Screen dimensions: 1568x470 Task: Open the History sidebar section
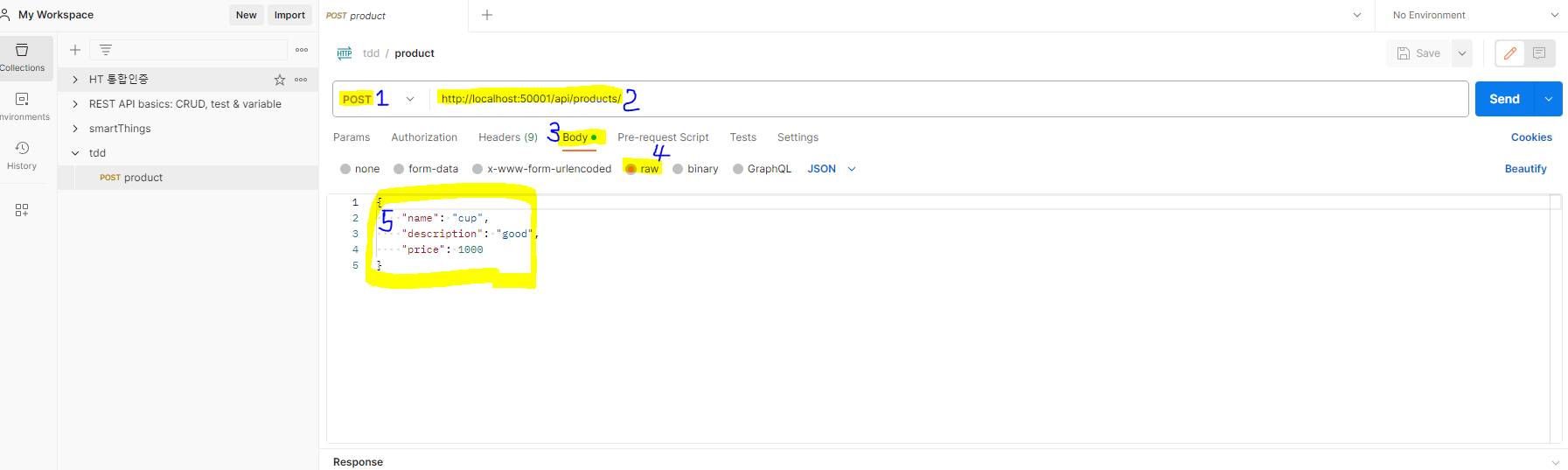pos(23,156)
